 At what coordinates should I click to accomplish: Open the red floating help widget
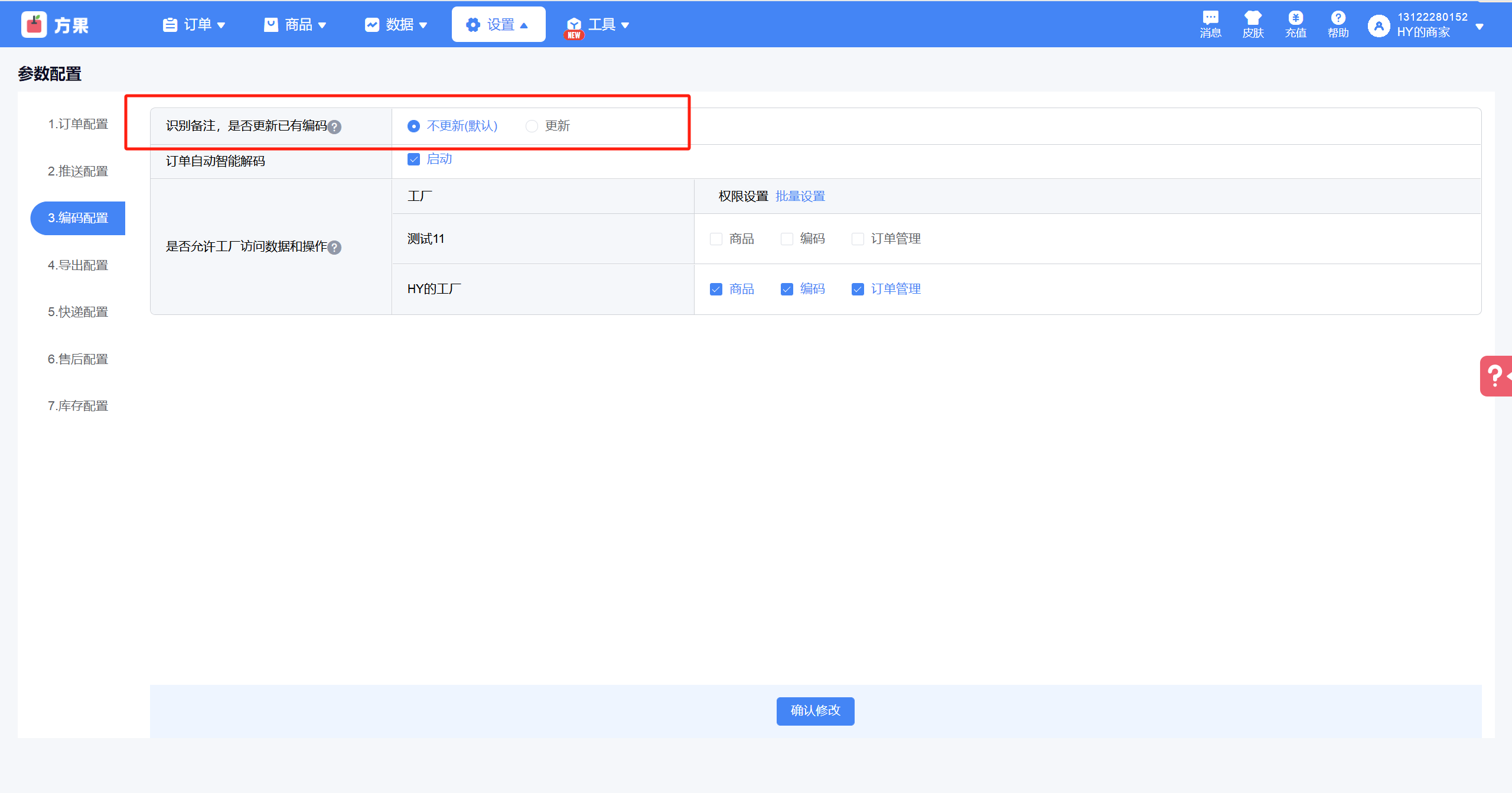[1496, 376]
